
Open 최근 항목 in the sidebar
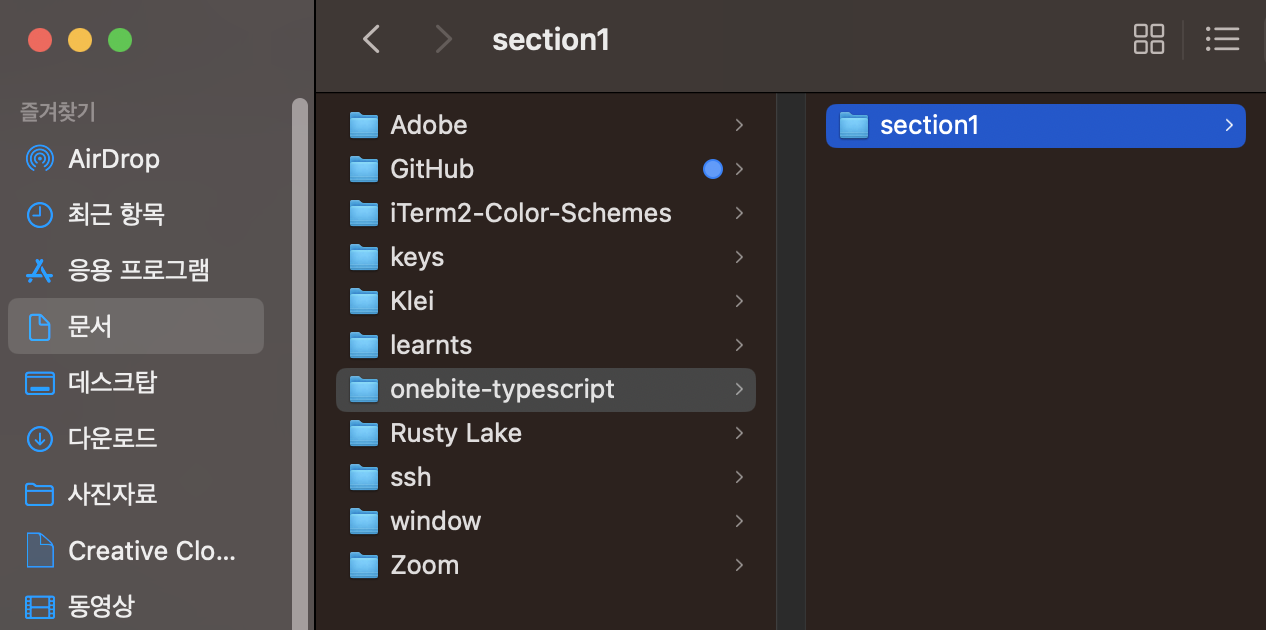click(x=136, y=214)
